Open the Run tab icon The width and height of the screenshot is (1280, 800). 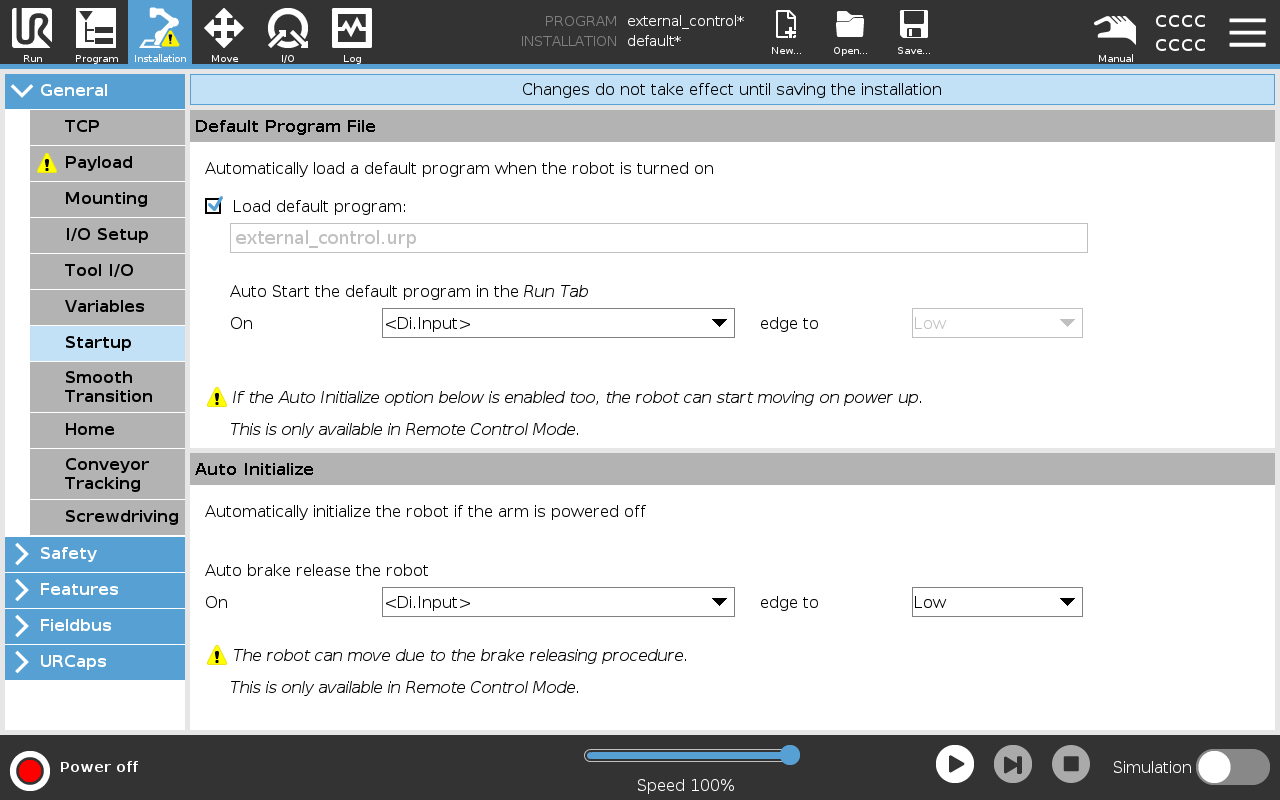pyautogui.click(x=32, y=32)
